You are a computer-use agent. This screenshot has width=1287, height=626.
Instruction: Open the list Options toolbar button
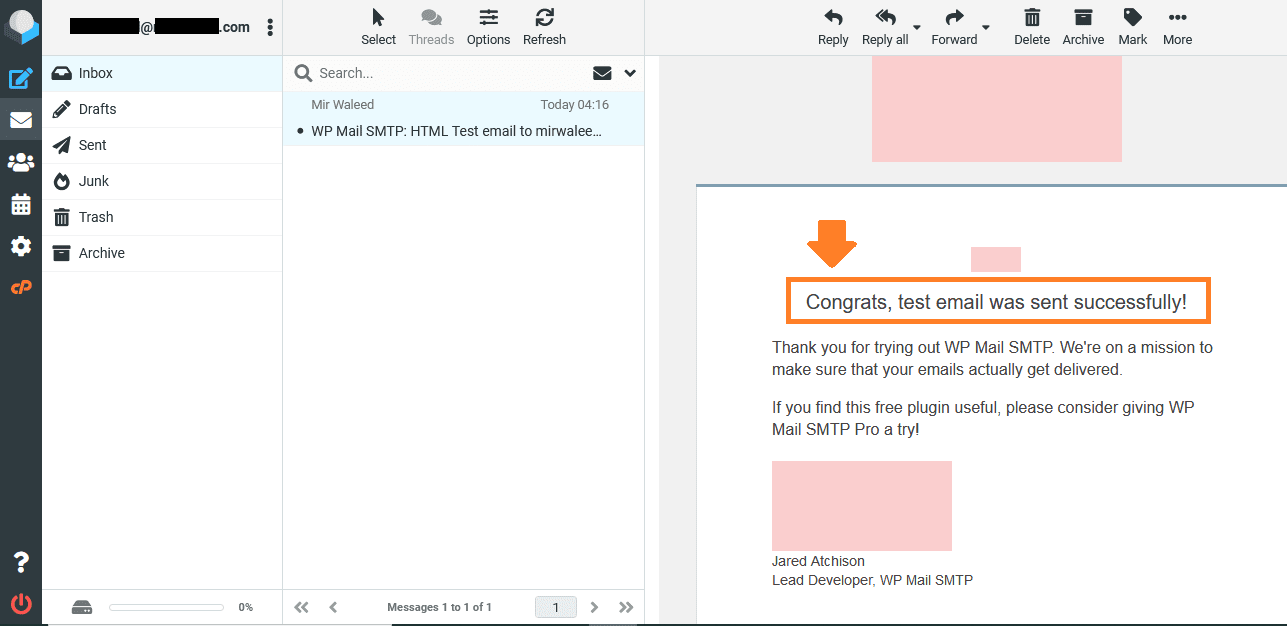pyautogui.click(x=489, y=27)
